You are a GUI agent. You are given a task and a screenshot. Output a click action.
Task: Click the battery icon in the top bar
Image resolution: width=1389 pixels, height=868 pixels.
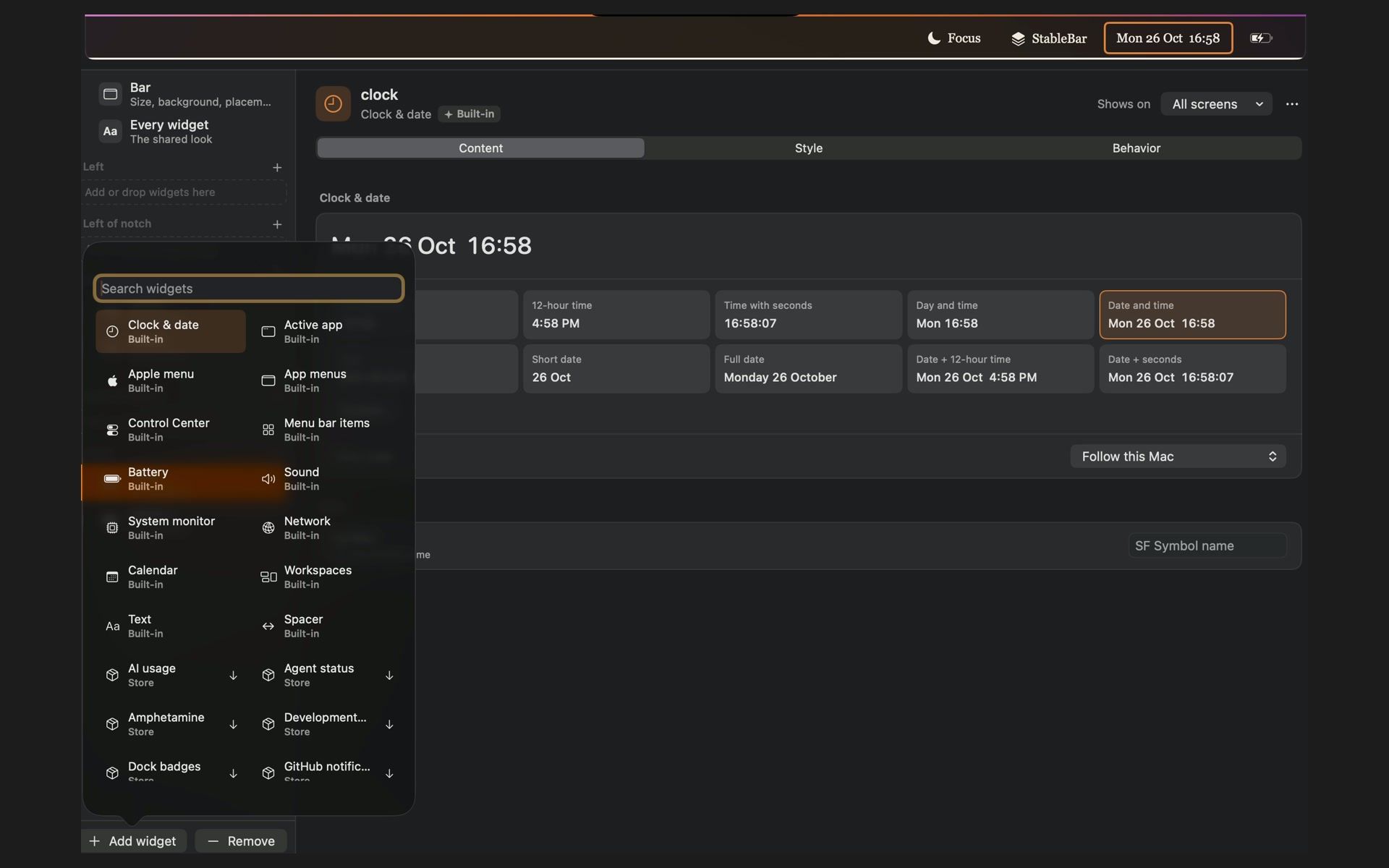click(x=1261, y=38)
